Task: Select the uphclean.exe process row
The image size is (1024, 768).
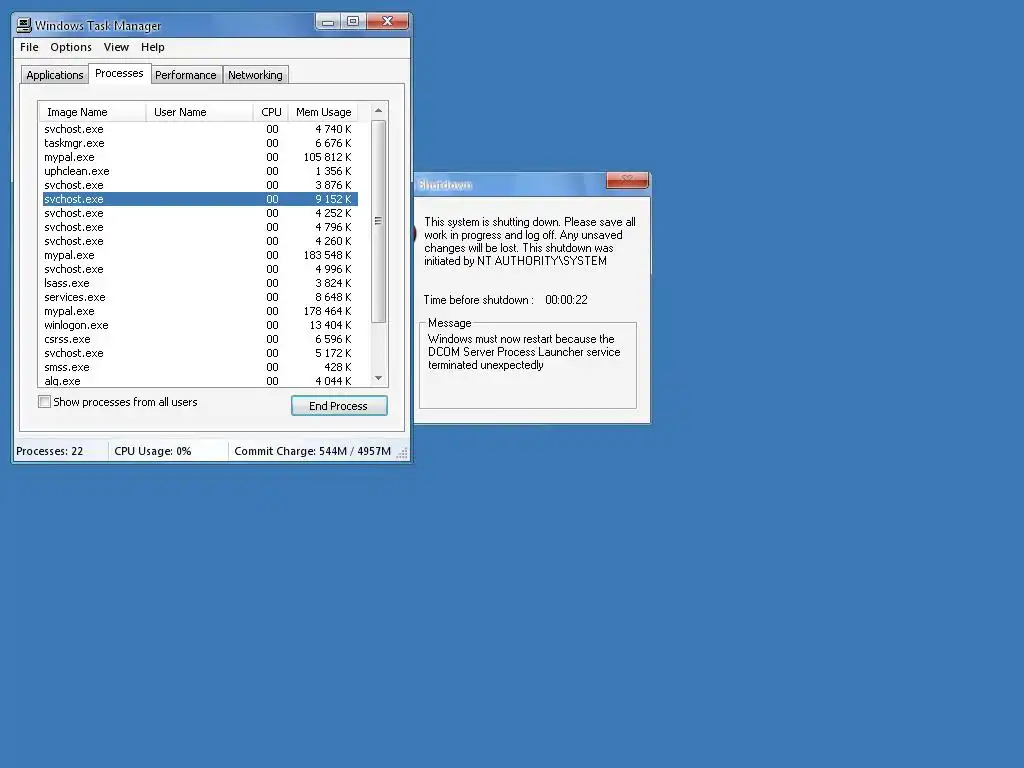Action: [200, 171]
